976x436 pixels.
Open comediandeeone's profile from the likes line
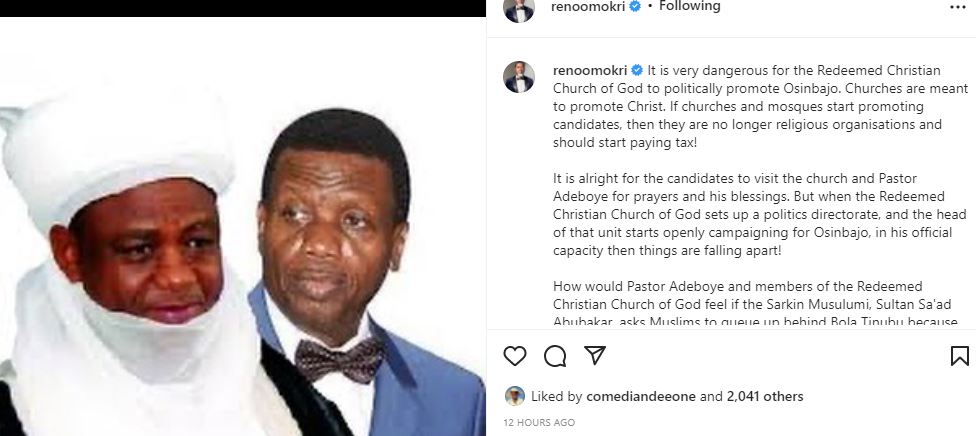point(639,396)
